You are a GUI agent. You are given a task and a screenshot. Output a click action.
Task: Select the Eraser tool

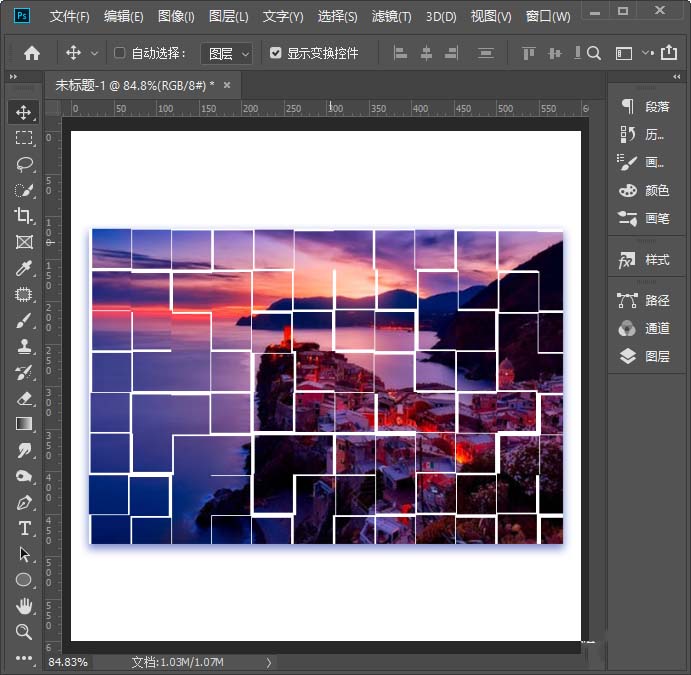(x=24, y=398)
